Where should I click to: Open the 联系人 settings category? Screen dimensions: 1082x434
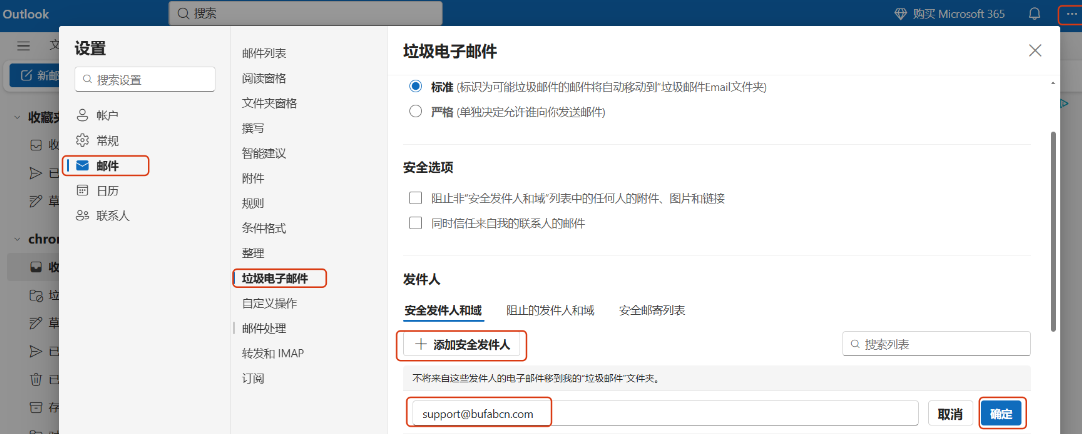coord(112,216)
